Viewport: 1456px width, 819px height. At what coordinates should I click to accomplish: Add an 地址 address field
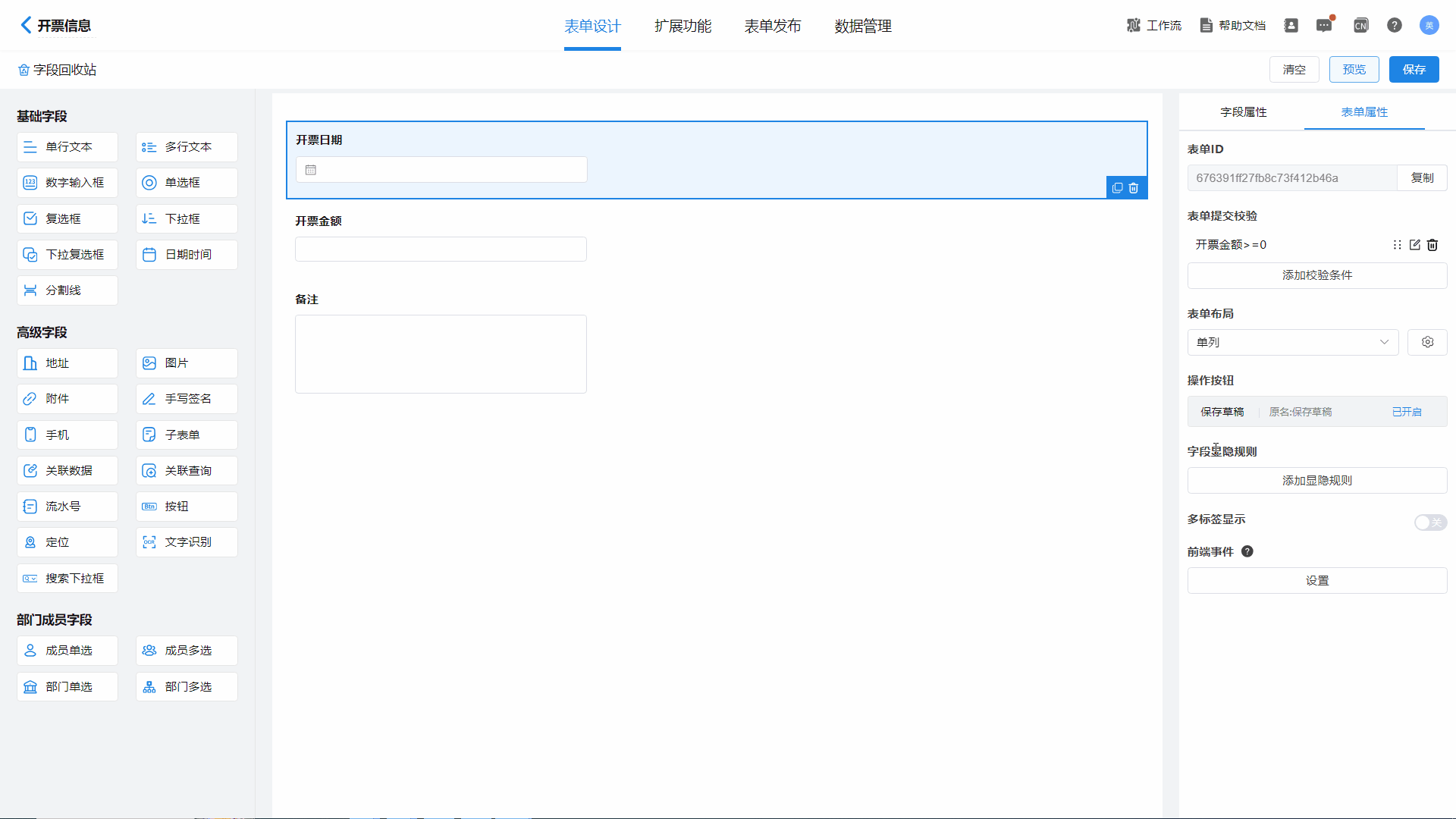[x=67, y=363]
